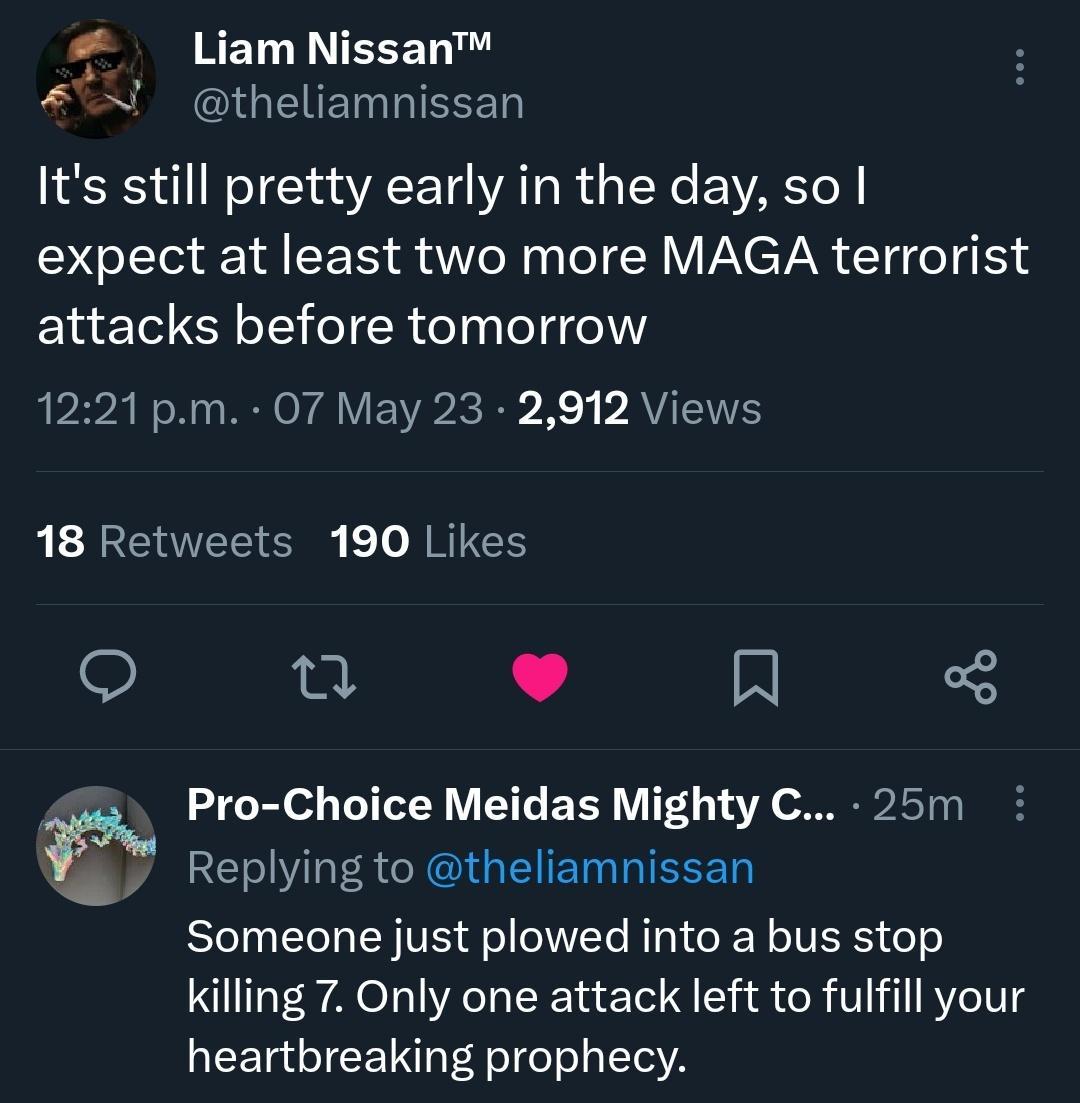Open the @theliamnissan handle link
Screen dimensions: 1080x1103
click(x=356, y=101)
